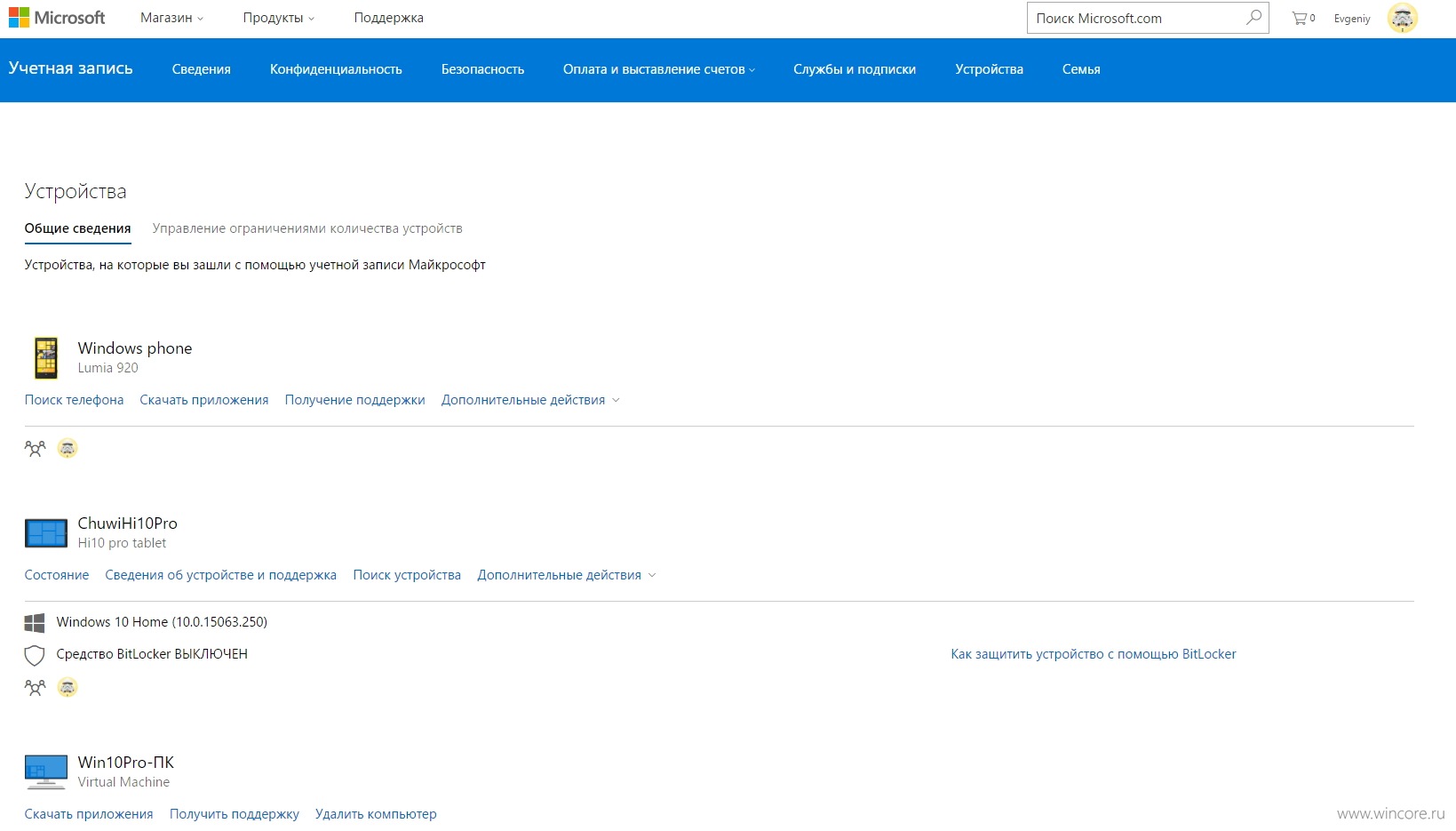Click account avatar under Windows phone
Image resolution: width=1456 pixels, height=831 pixels.
coord(68,449)
